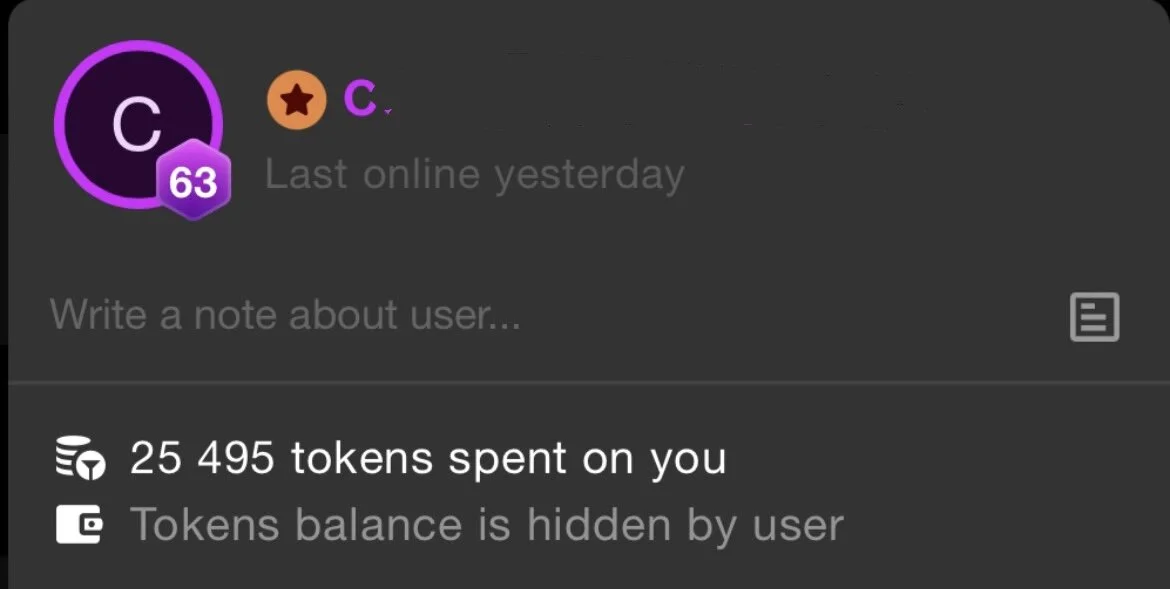
Task: Open the notes icon beside note field
Action: 1095,317
